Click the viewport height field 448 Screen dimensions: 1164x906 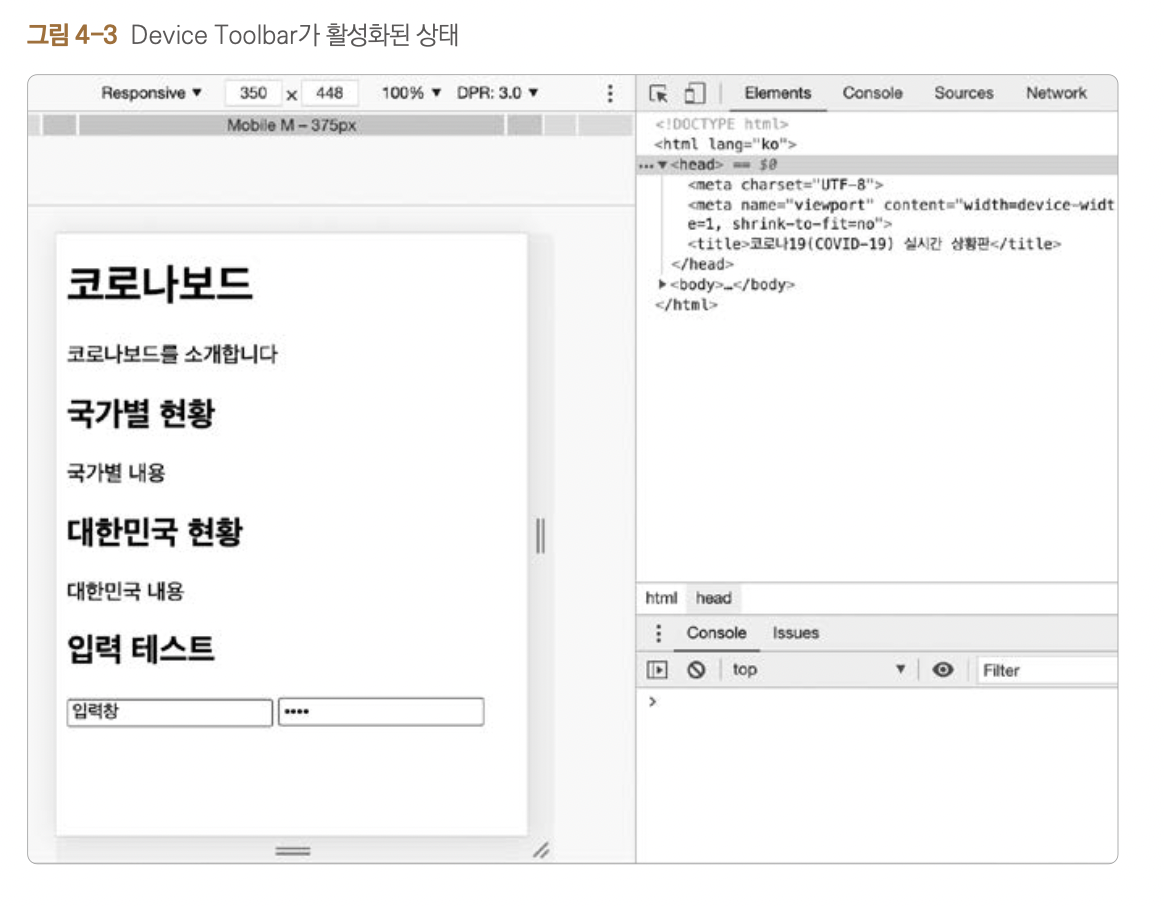pos(330,94)
